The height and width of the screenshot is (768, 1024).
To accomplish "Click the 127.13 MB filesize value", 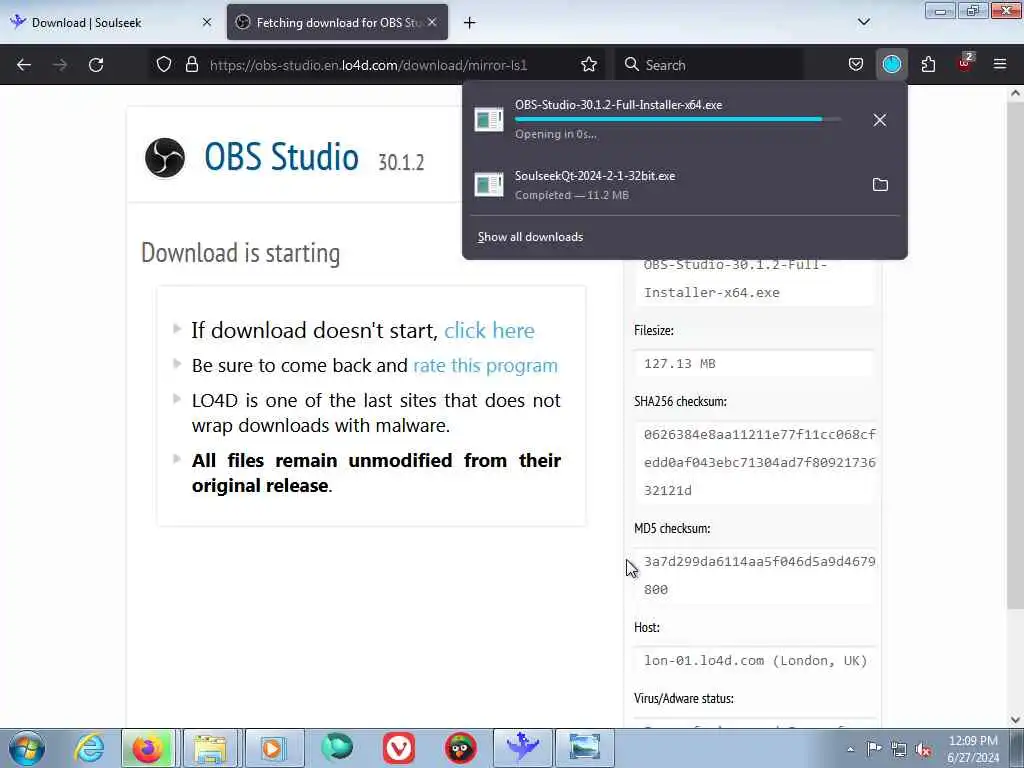I will point(680,364).
